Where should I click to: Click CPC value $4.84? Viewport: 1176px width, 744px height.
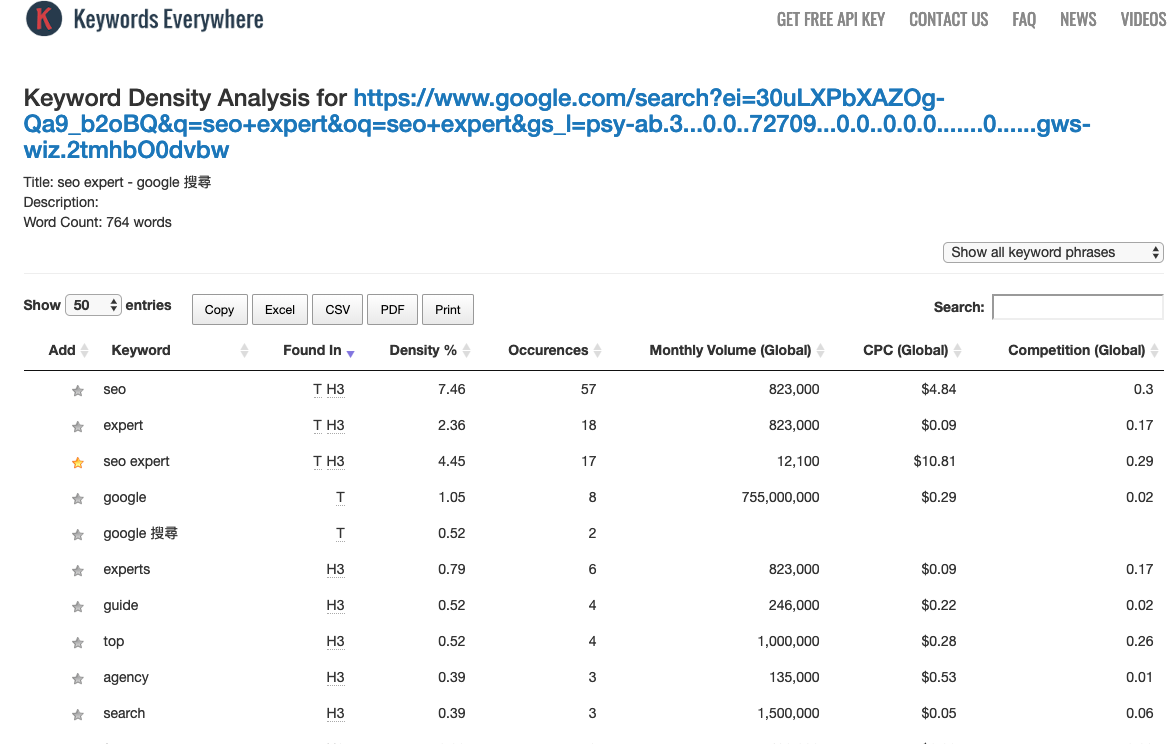[938, 389]
